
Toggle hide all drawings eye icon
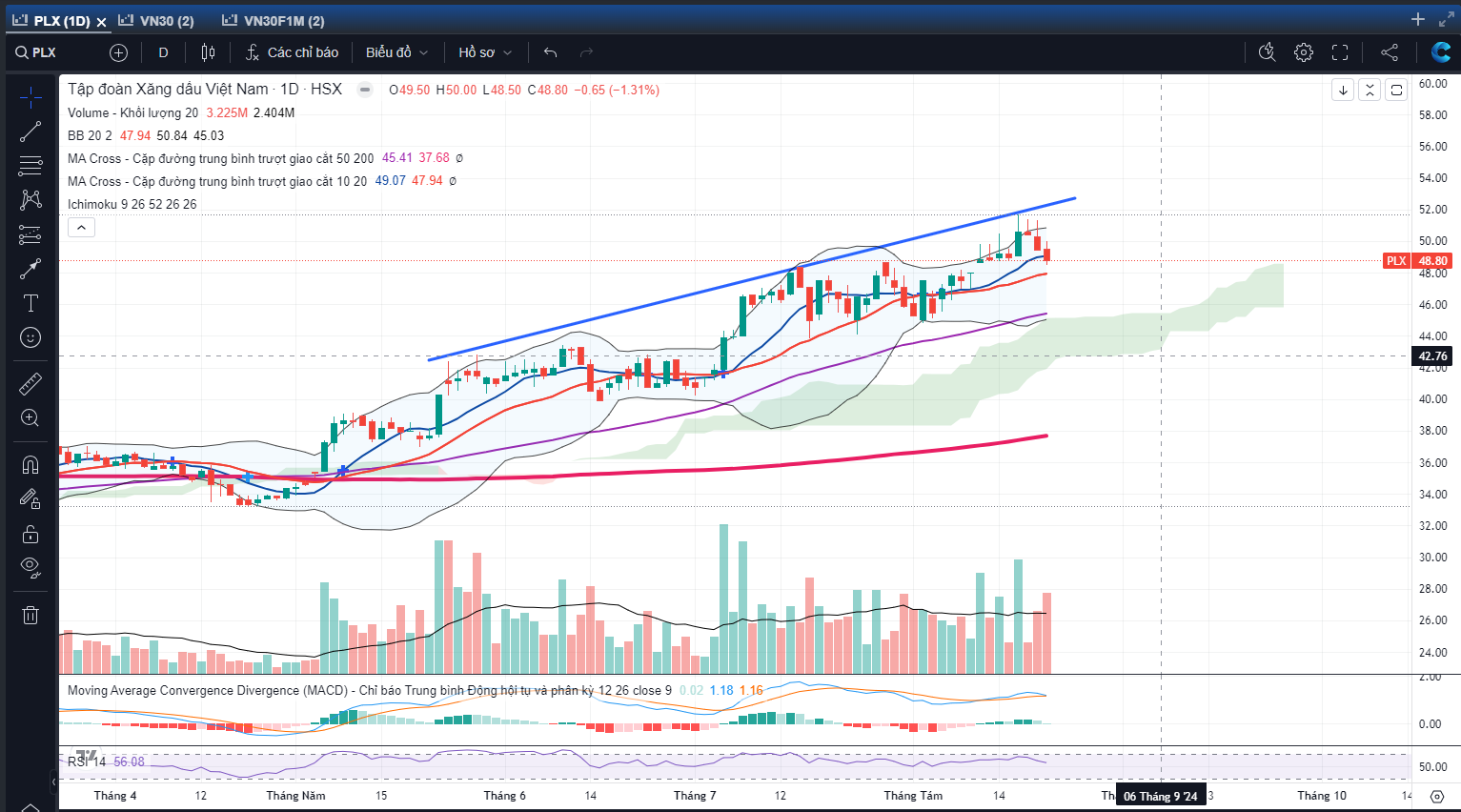30,568
